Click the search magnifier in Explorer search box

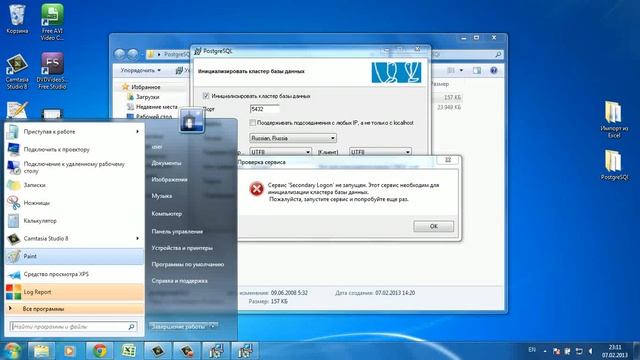498,54
